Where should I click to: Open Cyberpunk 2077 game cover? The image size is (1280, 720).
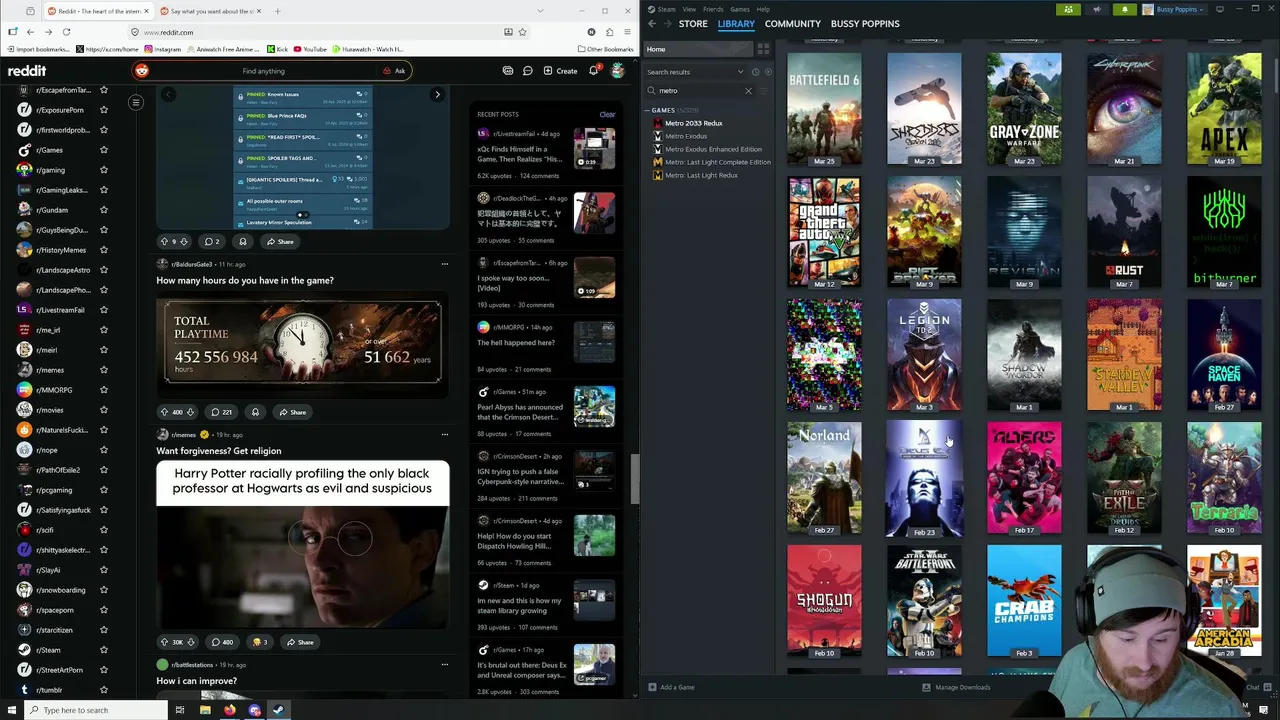point(1124,109)
